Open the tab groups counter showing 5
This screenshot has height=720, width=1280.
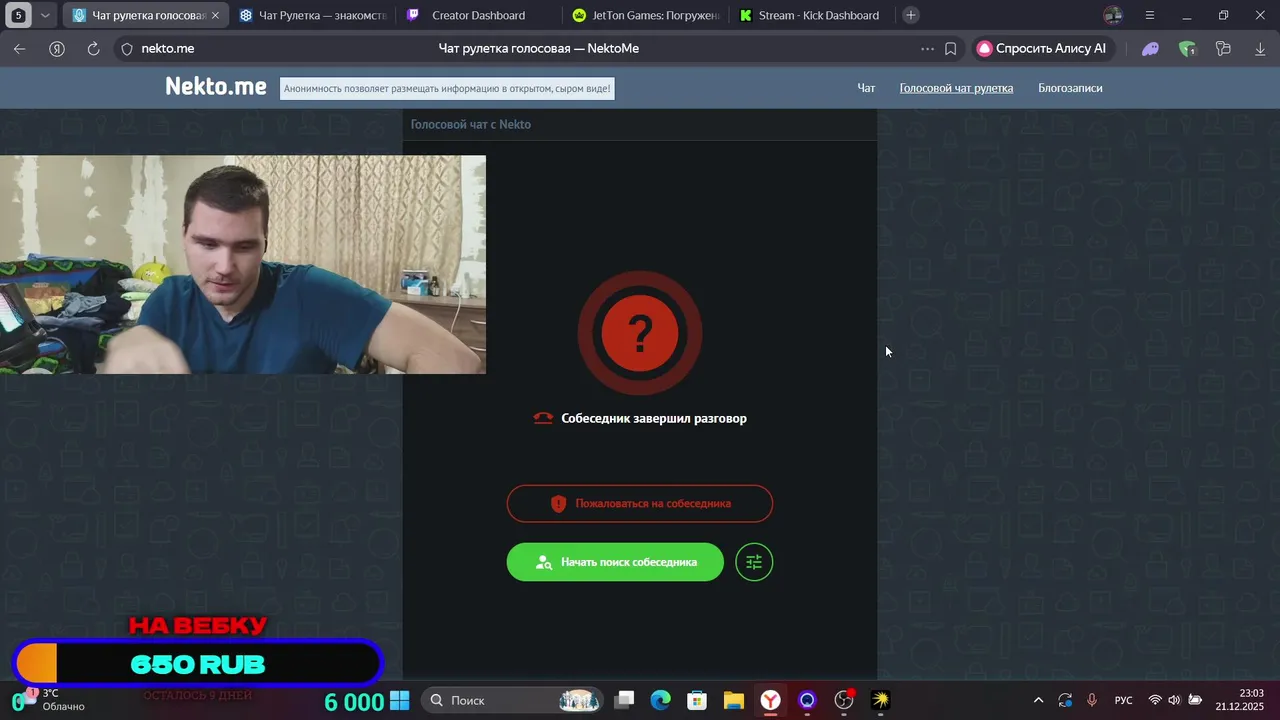[x=18, y=15]
